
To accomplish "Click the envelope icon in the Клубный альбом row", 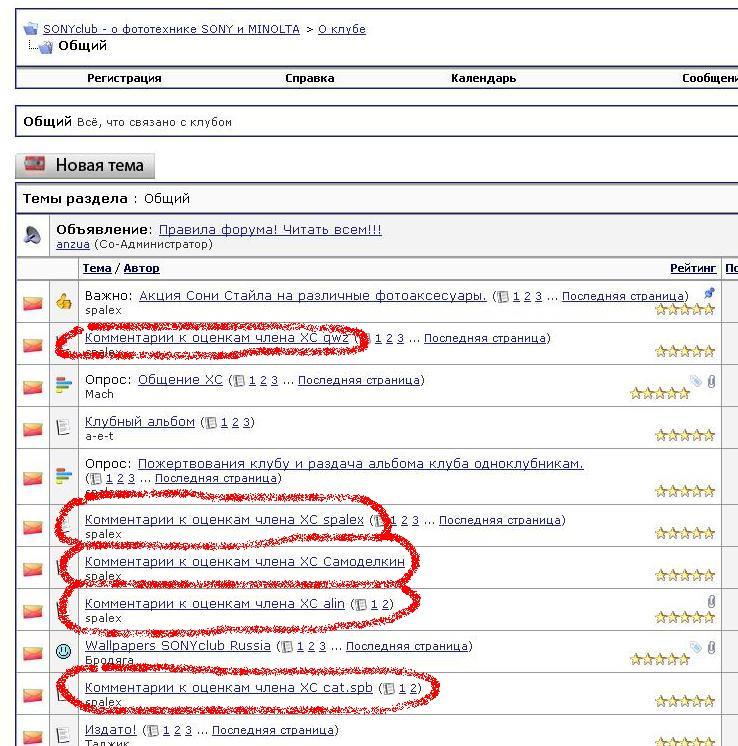I will tap(33, 428).
